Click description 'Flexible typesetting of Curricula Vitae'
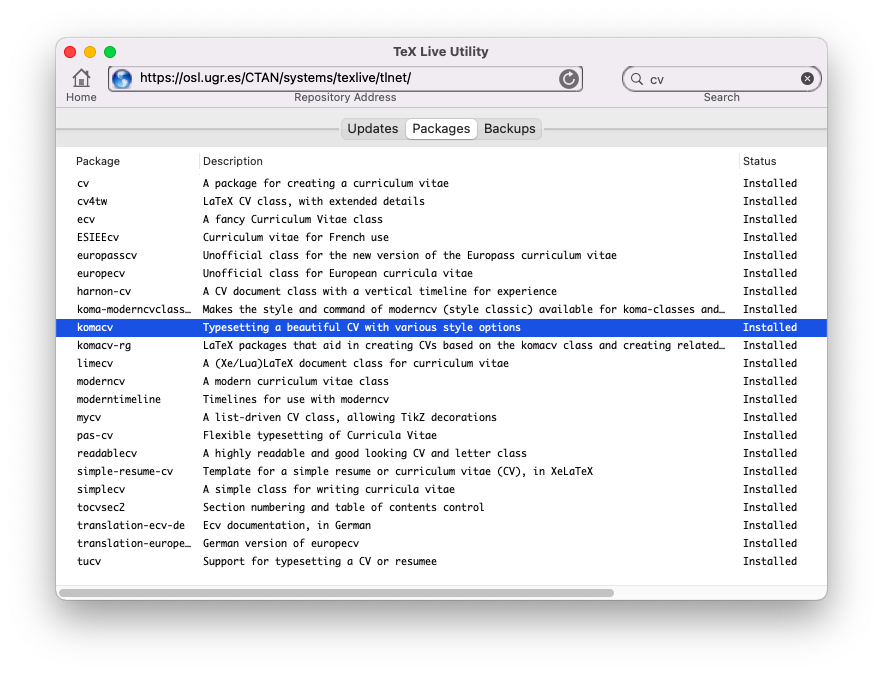883x674 pixels. [x=320, y=436]
